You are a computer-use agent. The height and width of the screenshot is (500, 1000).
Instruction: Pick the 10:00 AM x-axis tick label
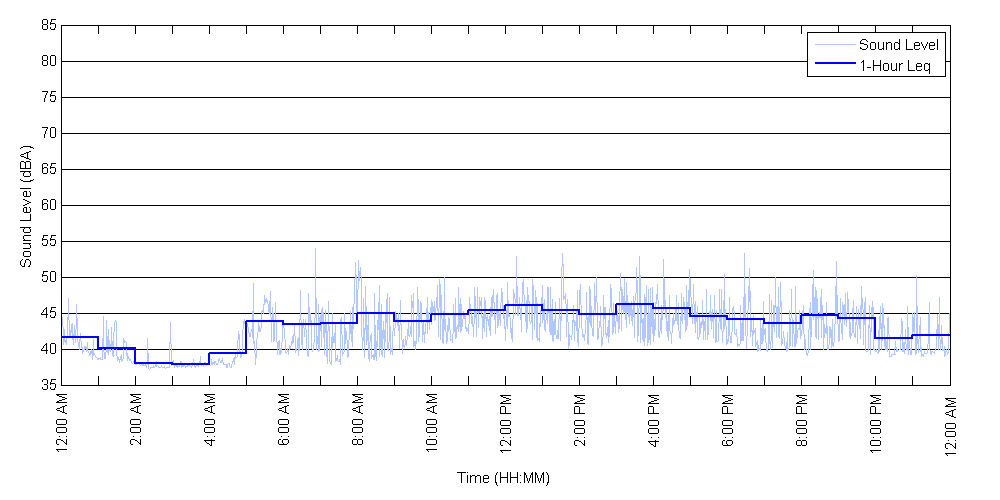point(432,425)
